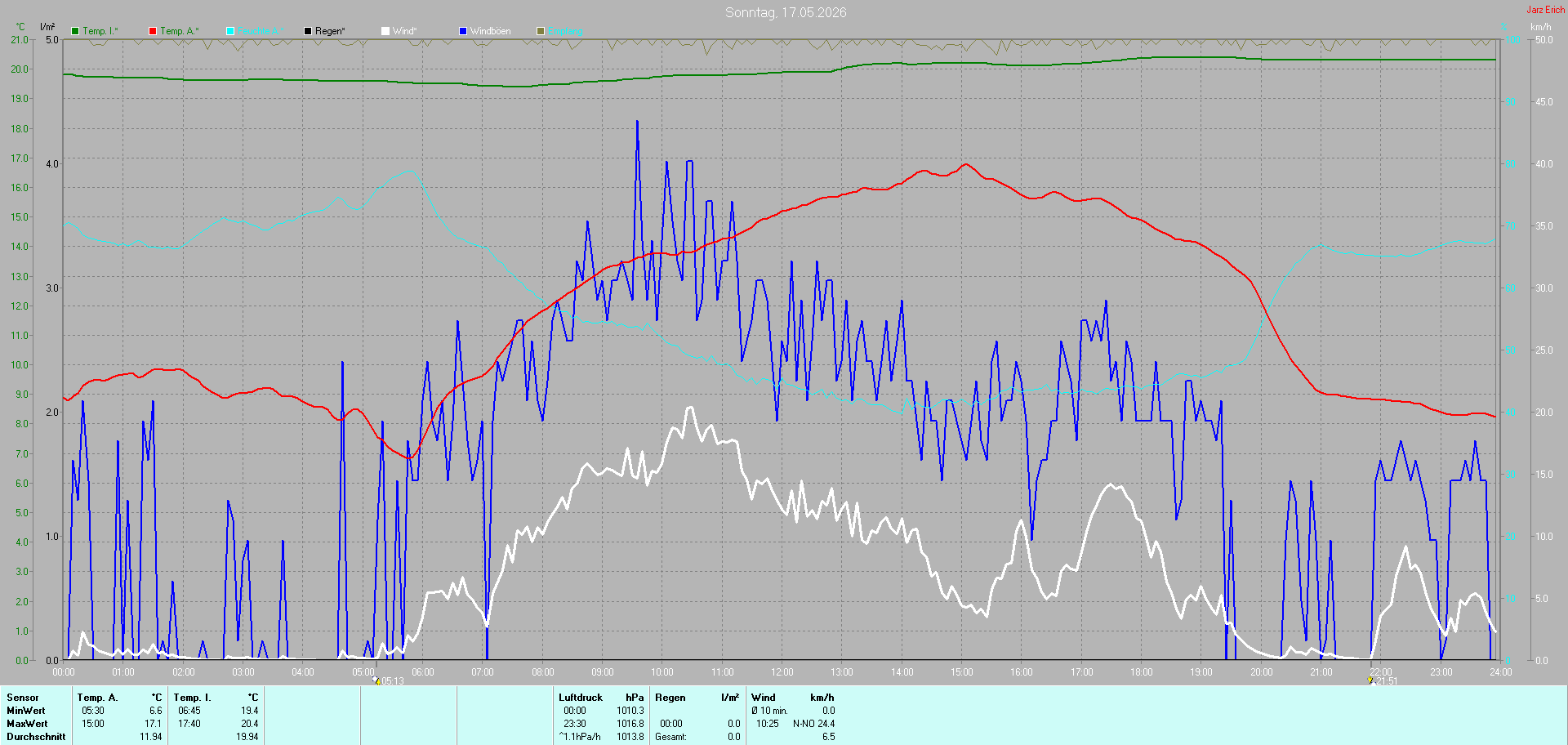Click the '06:45' indoor minimum time
Image resolution: width=1568 pixels, height=745 pixels.
(189, 711)
